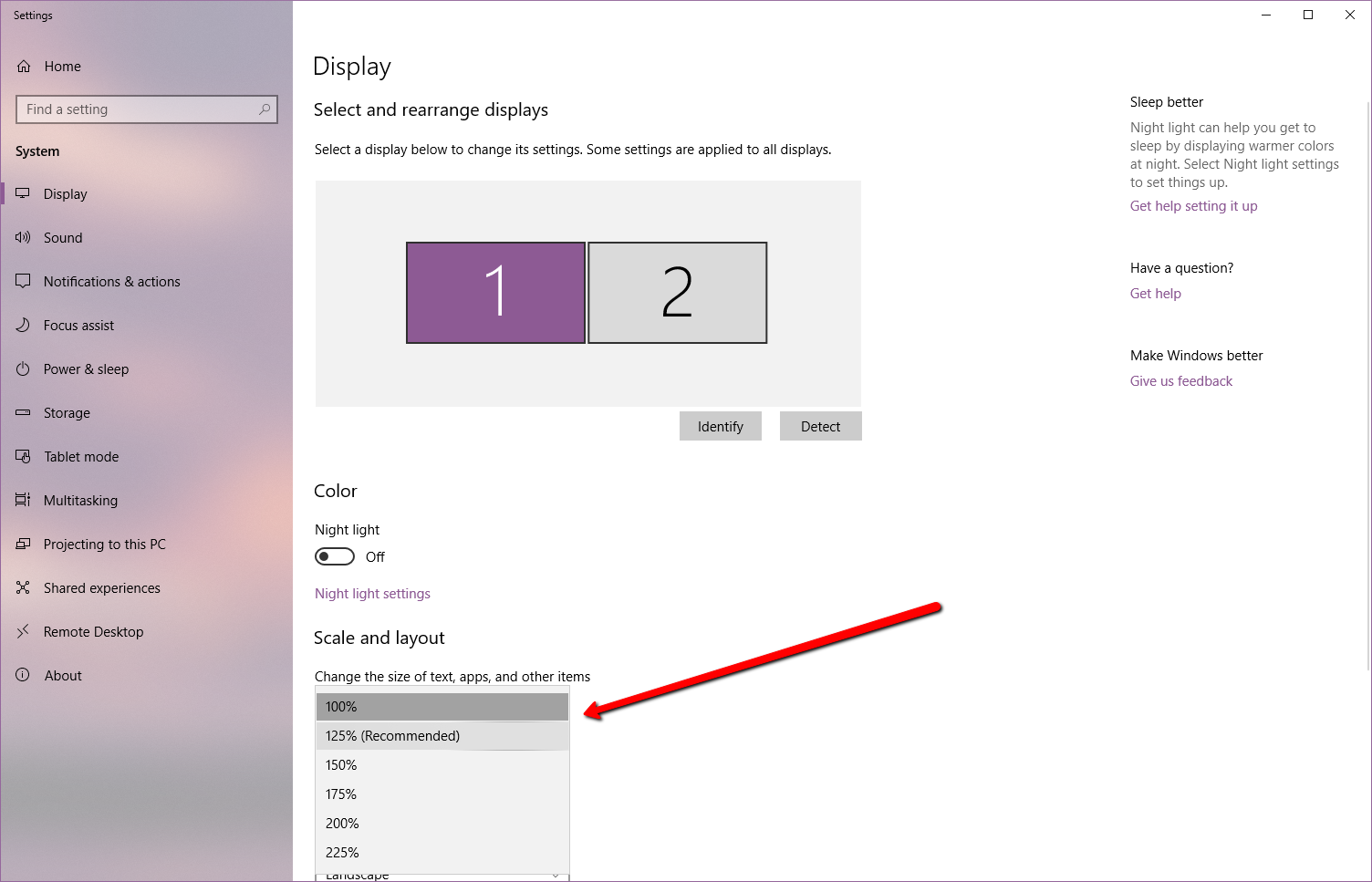Select the Tablet mode icon

click(x=23, y=457)
